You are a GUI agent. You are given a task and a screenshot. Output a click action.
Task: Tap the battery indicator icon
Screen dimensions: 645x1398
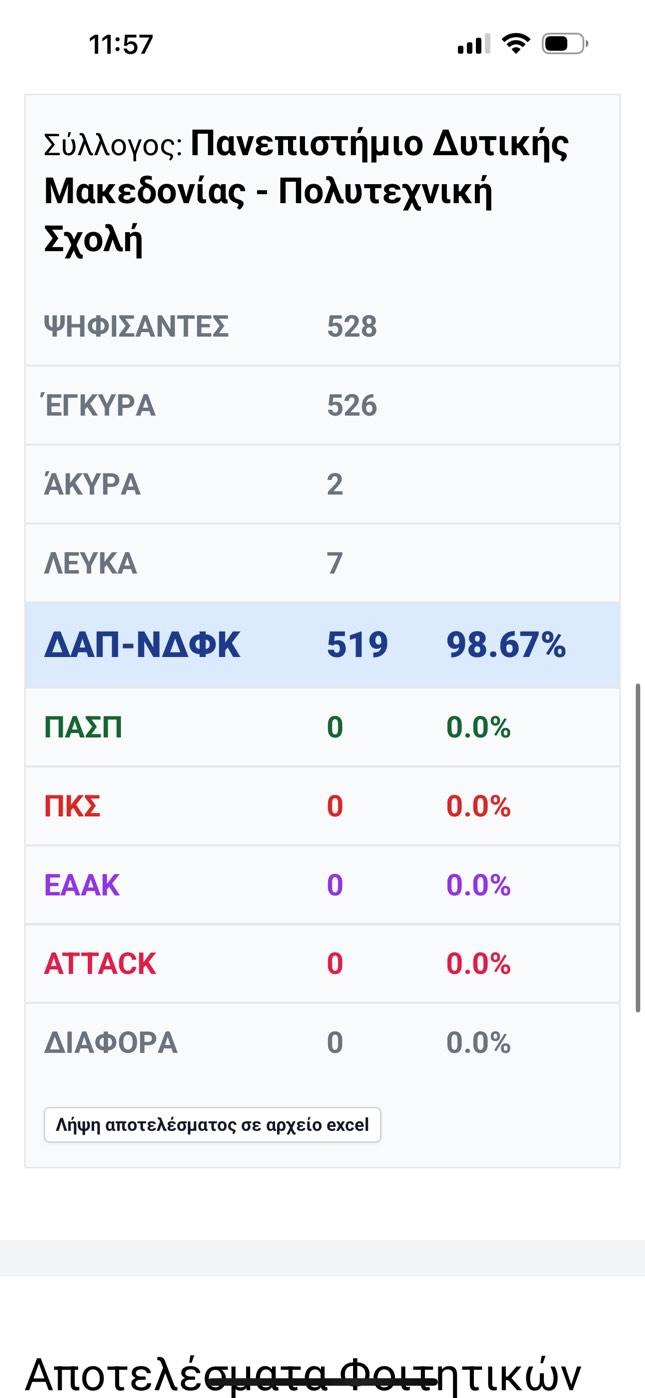[x=565, y=43]
